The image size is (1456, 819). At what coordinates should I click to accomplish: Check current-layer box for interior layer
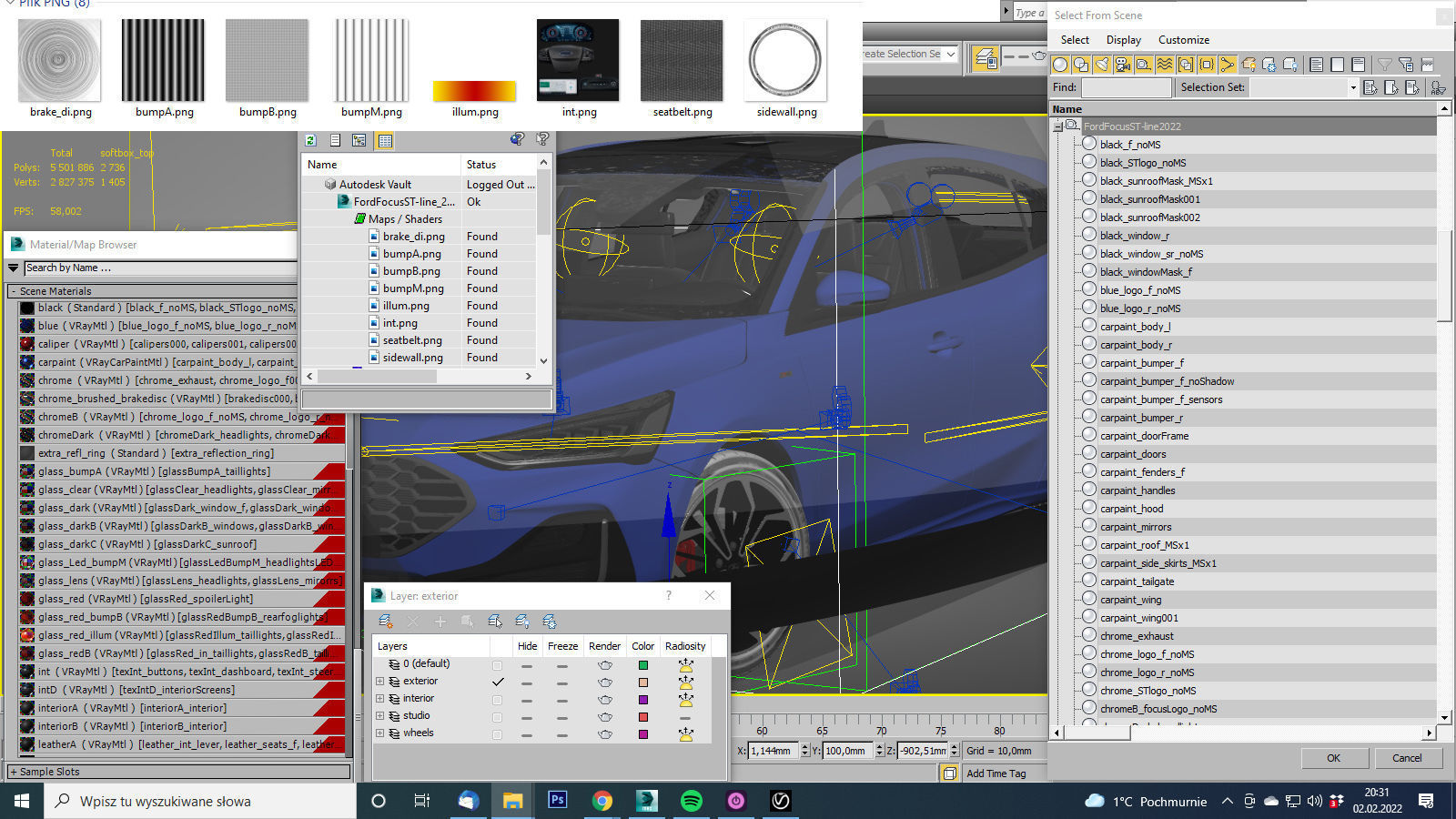497,700
